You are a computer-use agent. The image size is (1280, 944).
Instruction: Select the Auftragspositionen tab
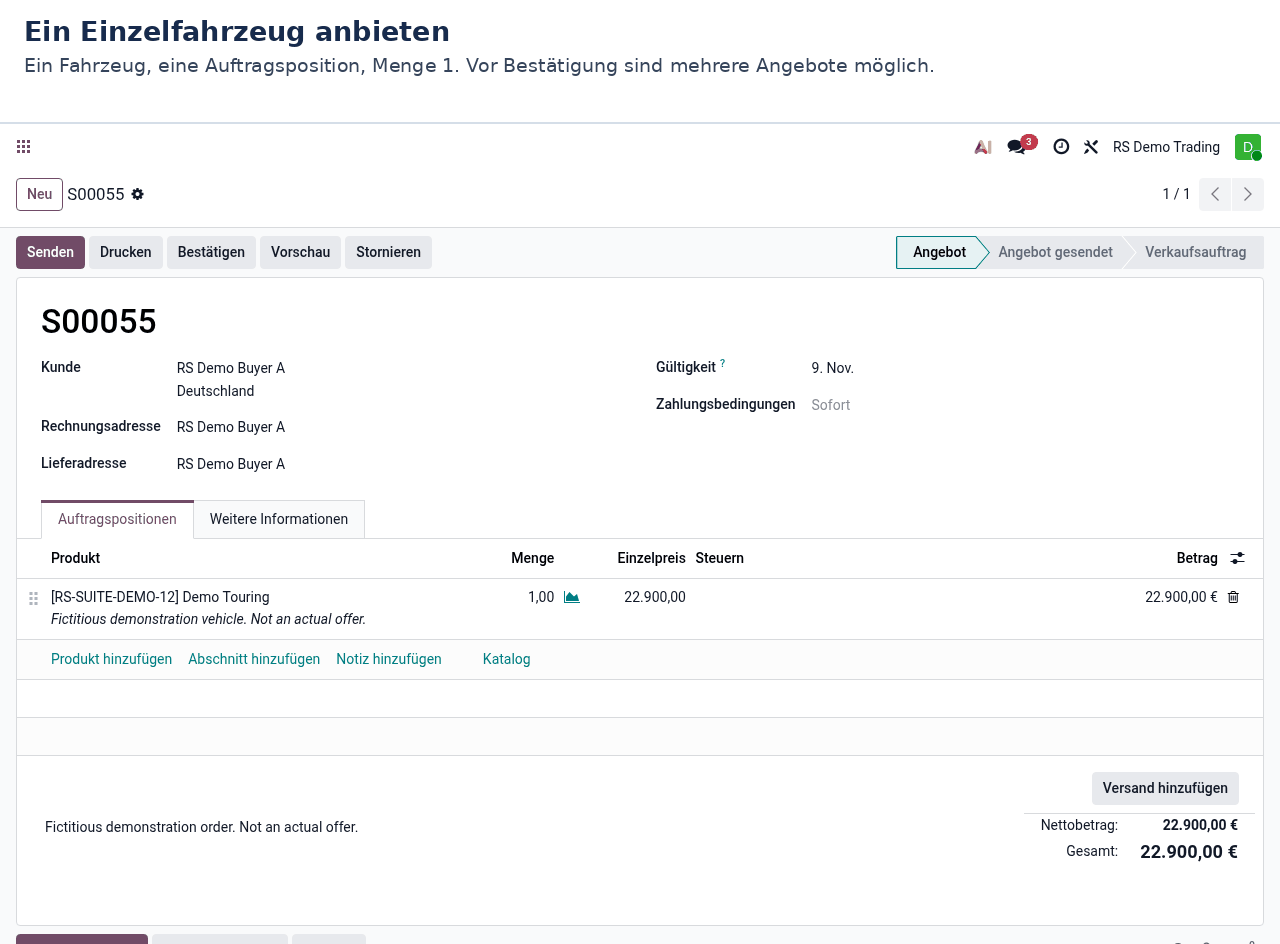[x=117, y=519]
